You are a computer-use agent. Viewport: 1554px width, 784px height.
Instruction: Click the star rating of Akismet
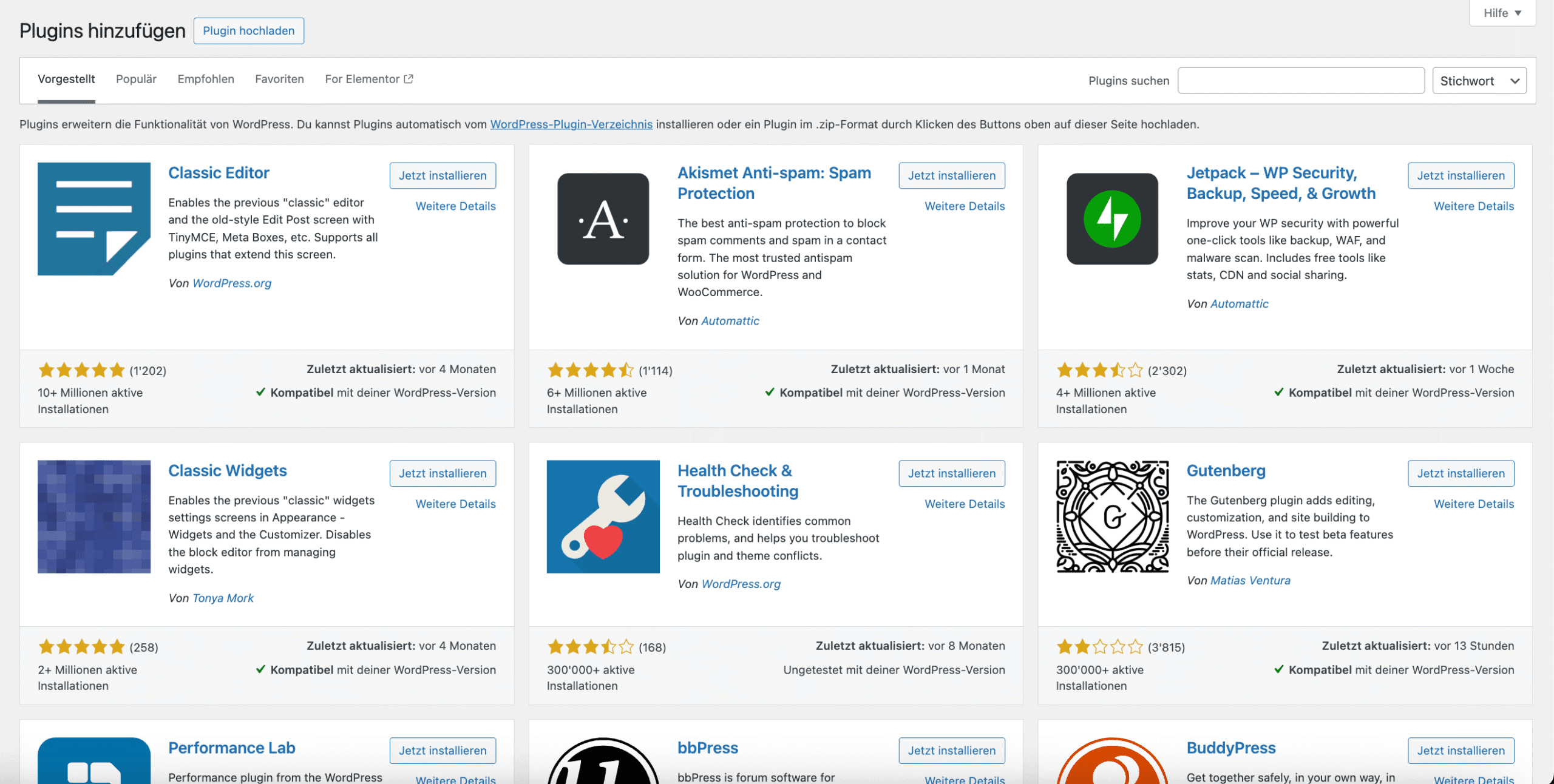[x=590, y=370]
